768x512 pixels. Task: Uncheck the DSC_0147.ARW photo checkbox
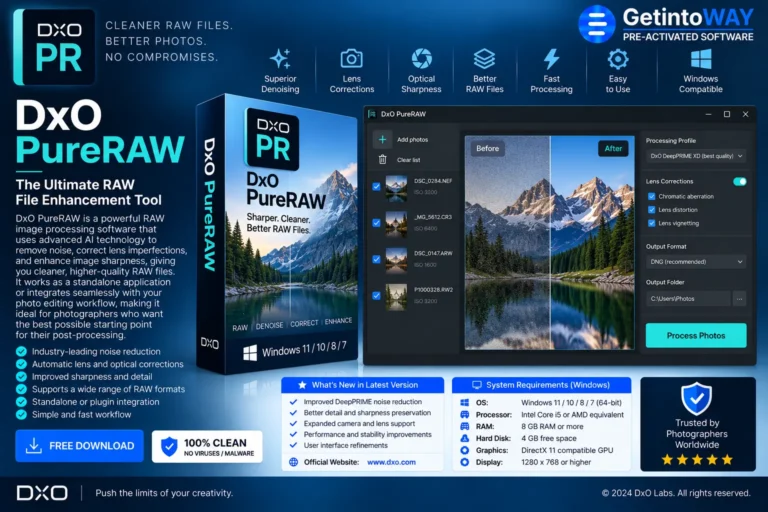(376, 259)
